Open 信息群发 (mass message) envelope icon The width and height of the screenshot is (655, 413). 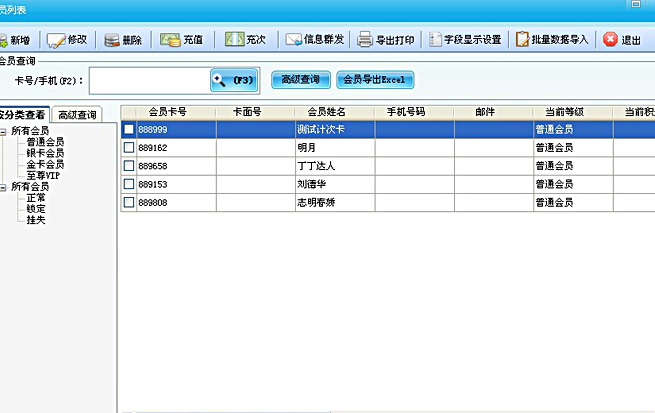point(294,40)
